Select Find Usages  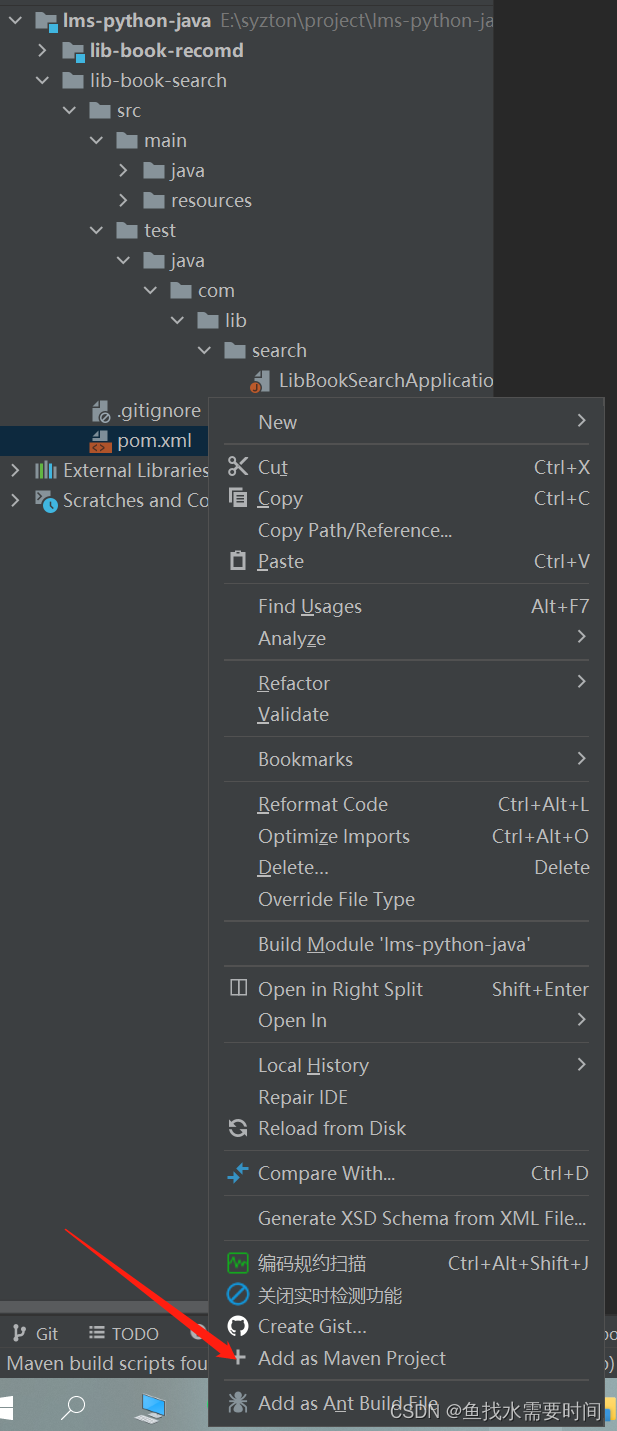pyautogui.click(x=407, y=606)
